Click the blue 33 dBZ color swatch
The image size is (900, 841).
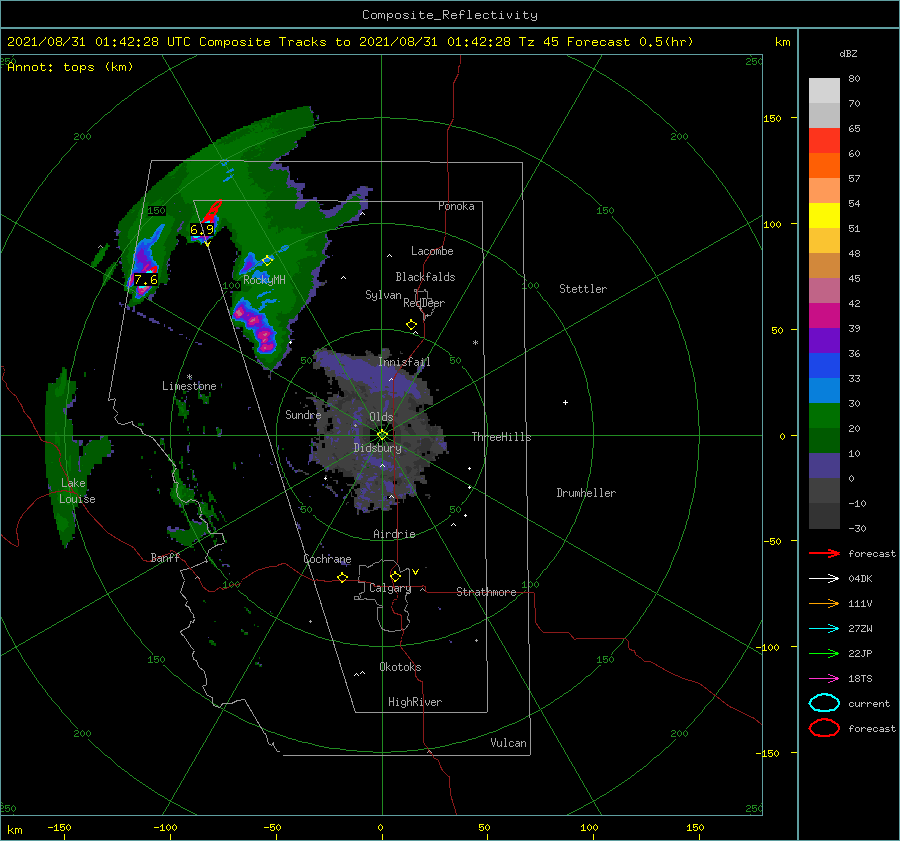click(824, 366)
